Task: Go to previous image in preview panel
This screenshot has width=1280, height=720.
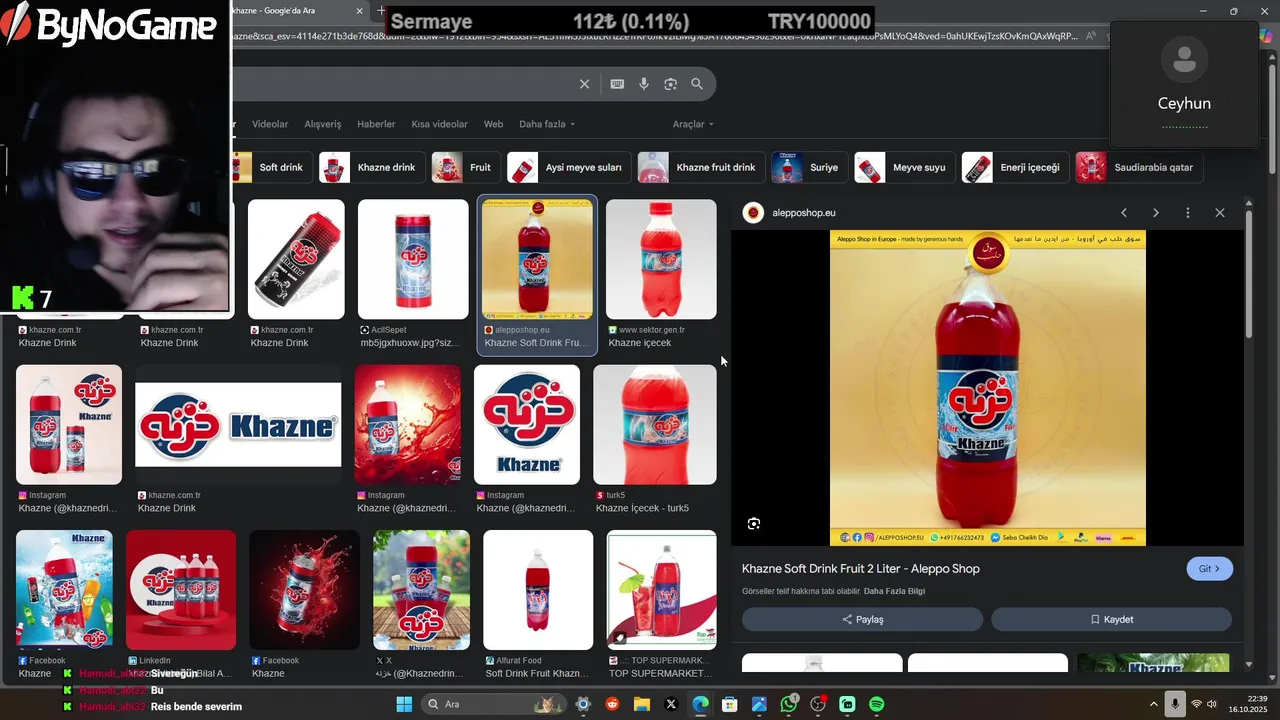Action: pyautogui.click(x=1124, y=213)
